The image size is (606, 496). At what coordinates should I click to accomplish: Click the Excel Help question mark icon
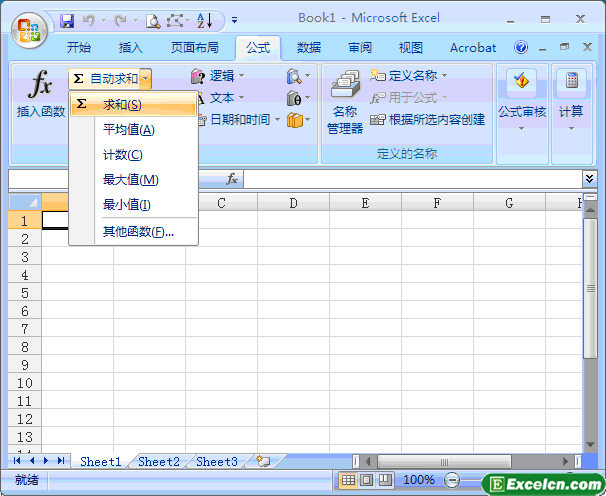(521, 47)
